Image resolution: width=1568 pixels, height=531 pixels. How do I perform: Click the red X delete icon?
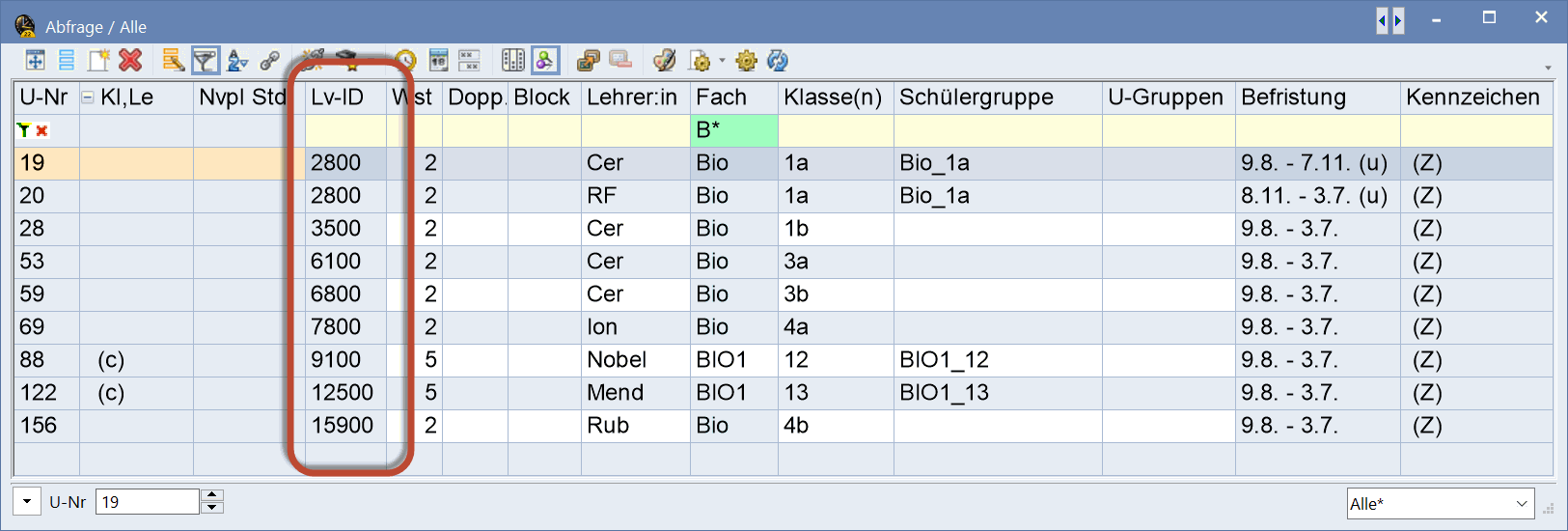pyautogui.click(x=130, y=61)
